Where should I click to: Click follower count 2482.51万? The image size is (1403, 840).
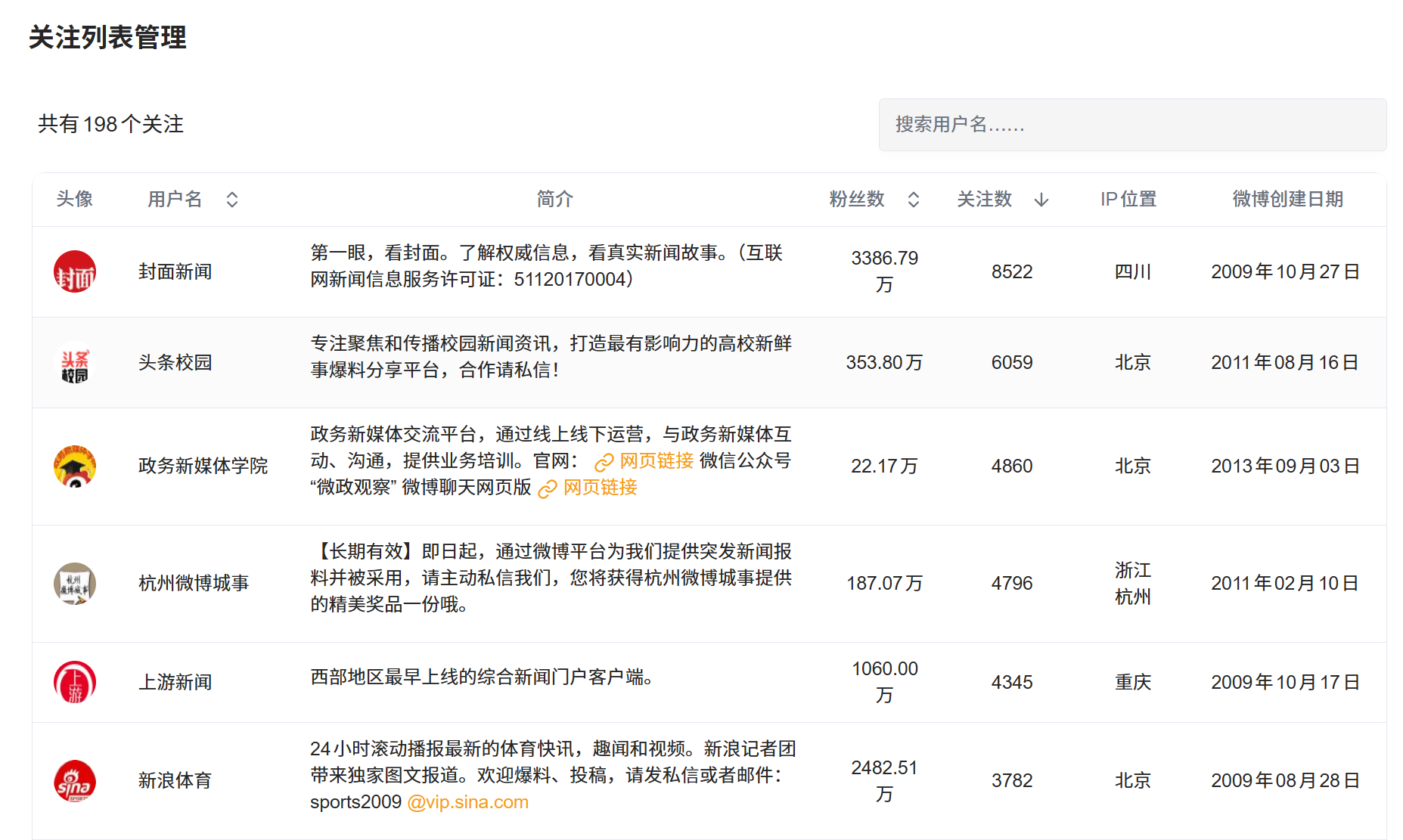pyautogui.click(x=885, y=781)
